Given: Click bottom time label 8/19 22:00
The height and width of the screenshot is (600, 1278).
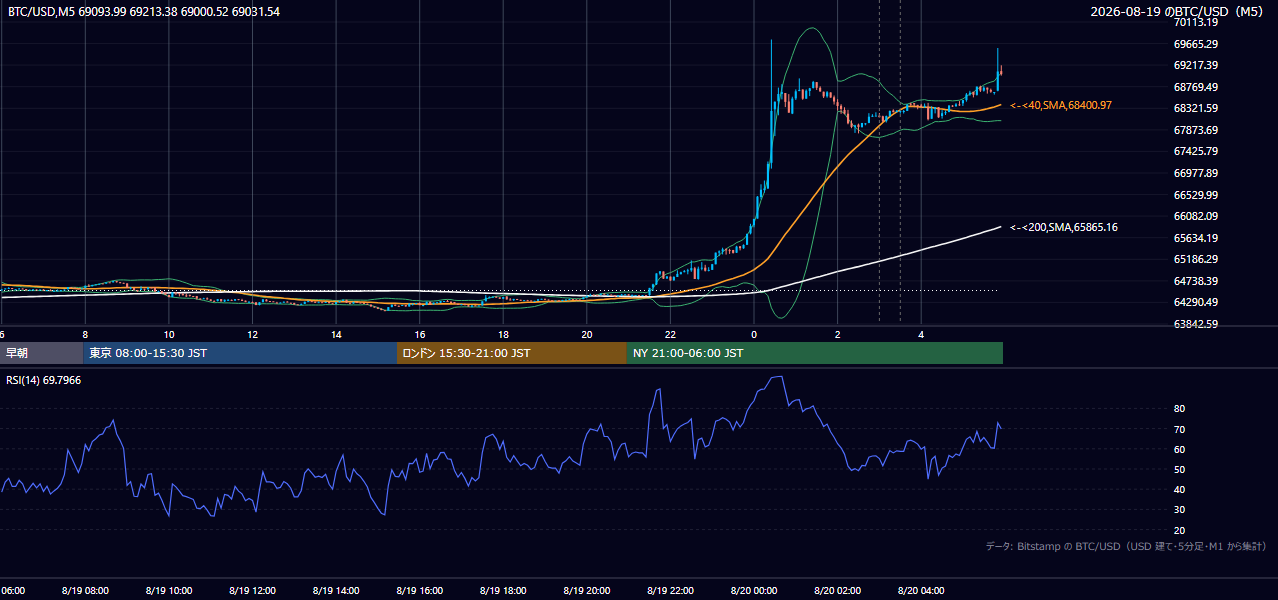Looking at the screenshot, I should pos(670,591).
